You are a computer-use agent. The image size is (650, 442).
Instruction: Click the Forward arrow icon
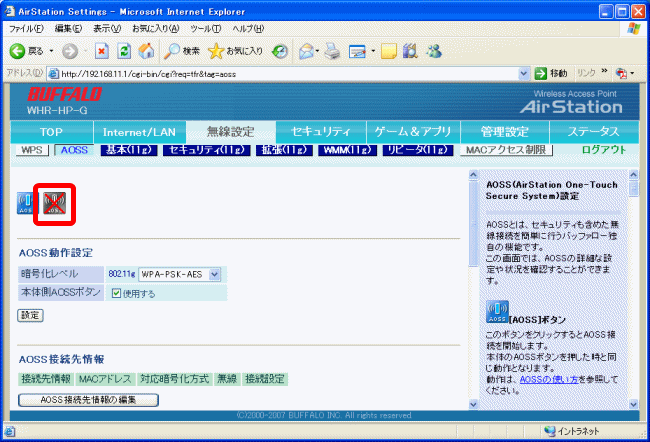[x=70, y=51]
